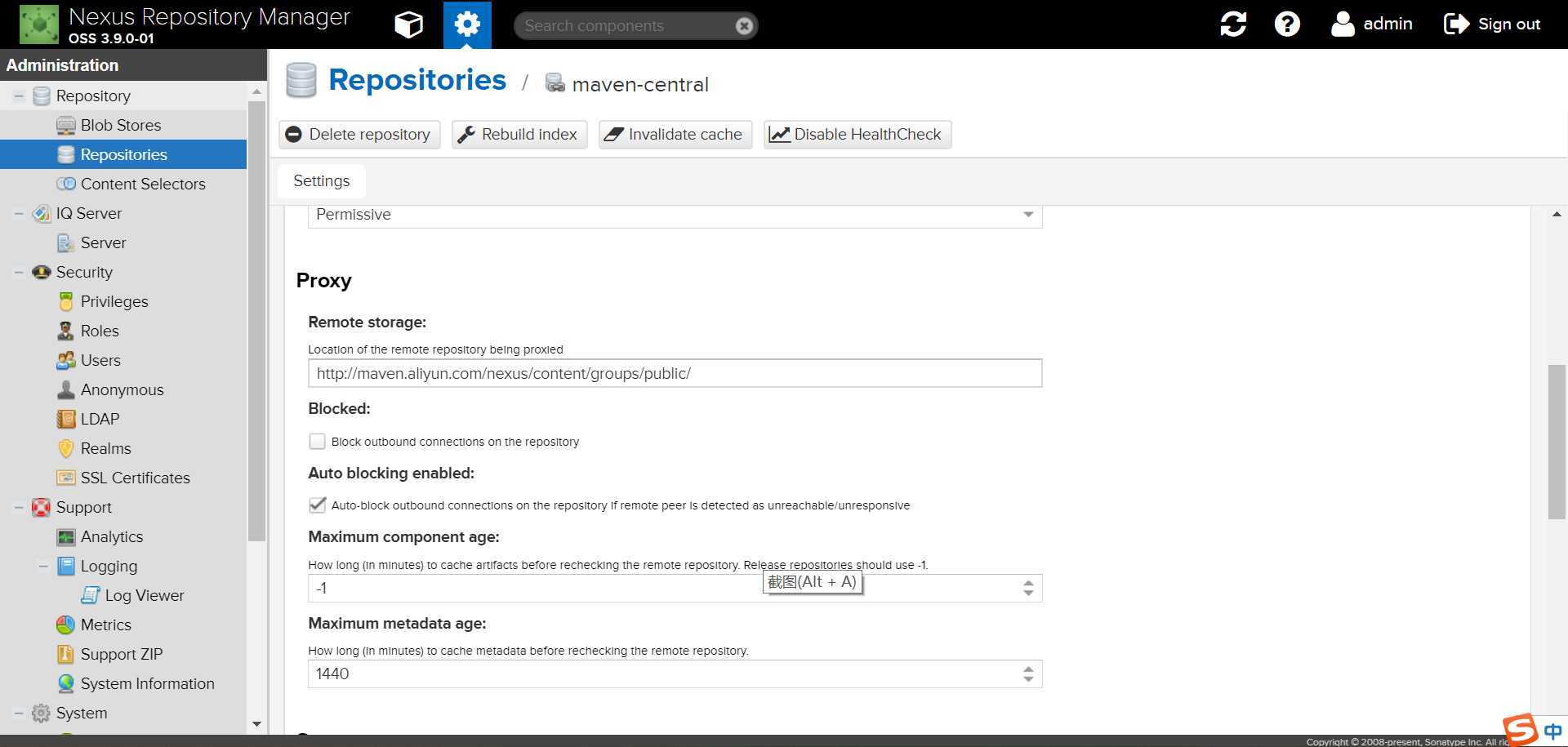Viewport: 1568px width, 747px height.
Task: Click the Users icon in Security
Action: tap(65, 360)
